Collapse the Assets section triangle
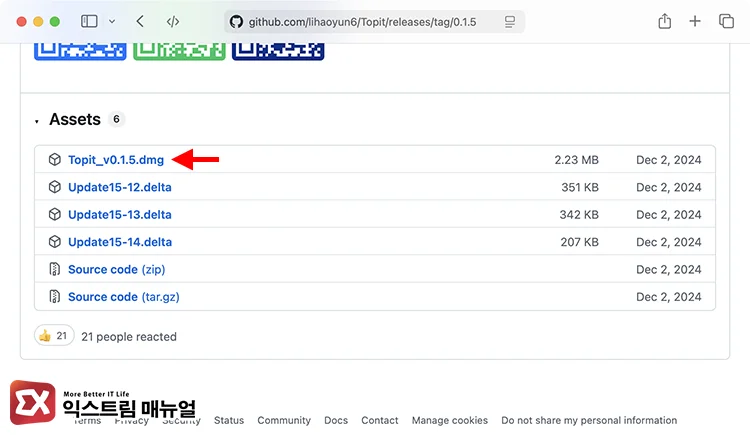Image resolution: width=750 pixels, height=435 pixels. tap(37, 121)
